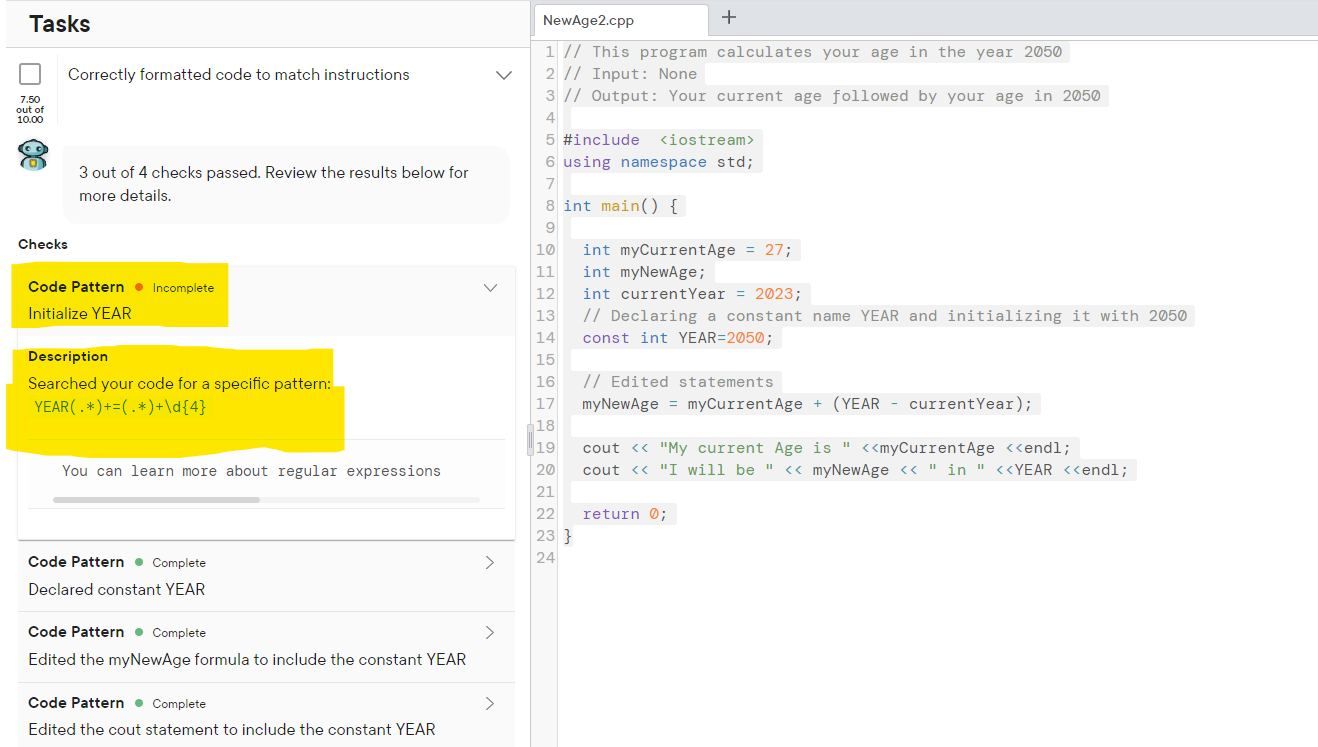
Task: Check the Correctly formatted code task checkbox
Action: pos(30,73)
